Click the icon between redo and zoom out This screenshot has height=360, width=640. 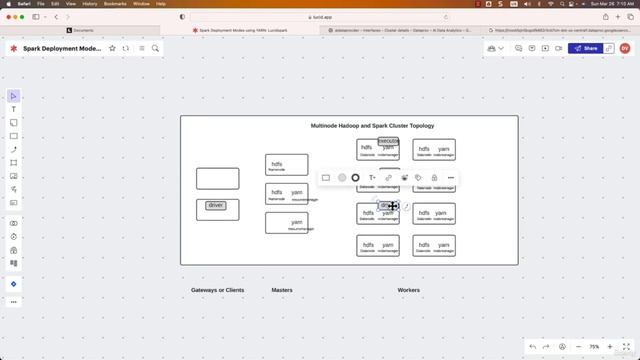click(562, 347)
